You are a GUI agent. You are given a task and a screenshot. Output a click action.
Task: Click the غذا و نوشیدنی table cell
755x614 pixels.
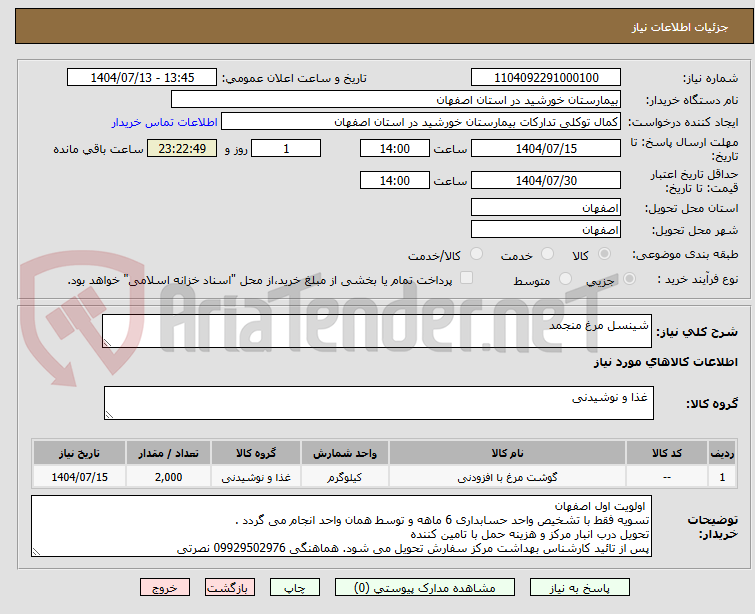[256, 477]
